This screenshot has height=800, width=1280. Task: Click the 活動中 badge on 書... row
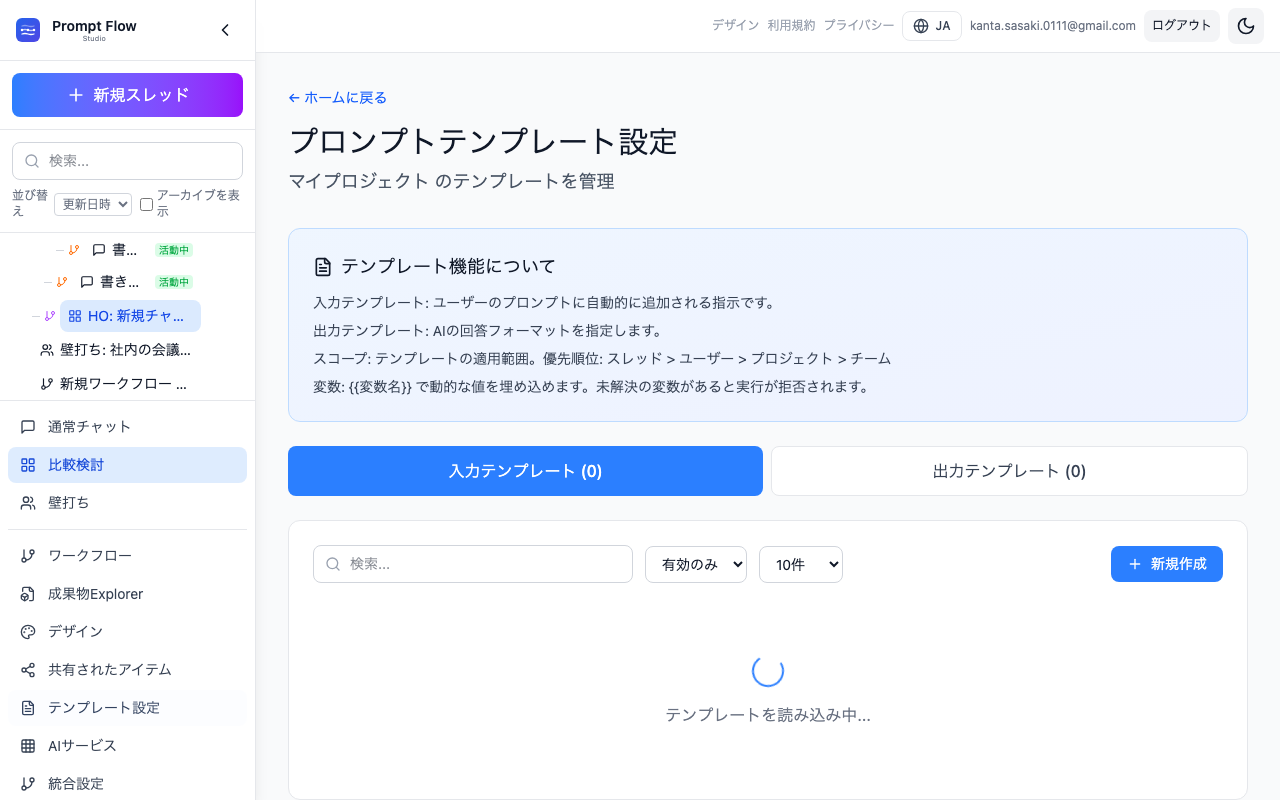pyautogui.click(x=174, y=250)
